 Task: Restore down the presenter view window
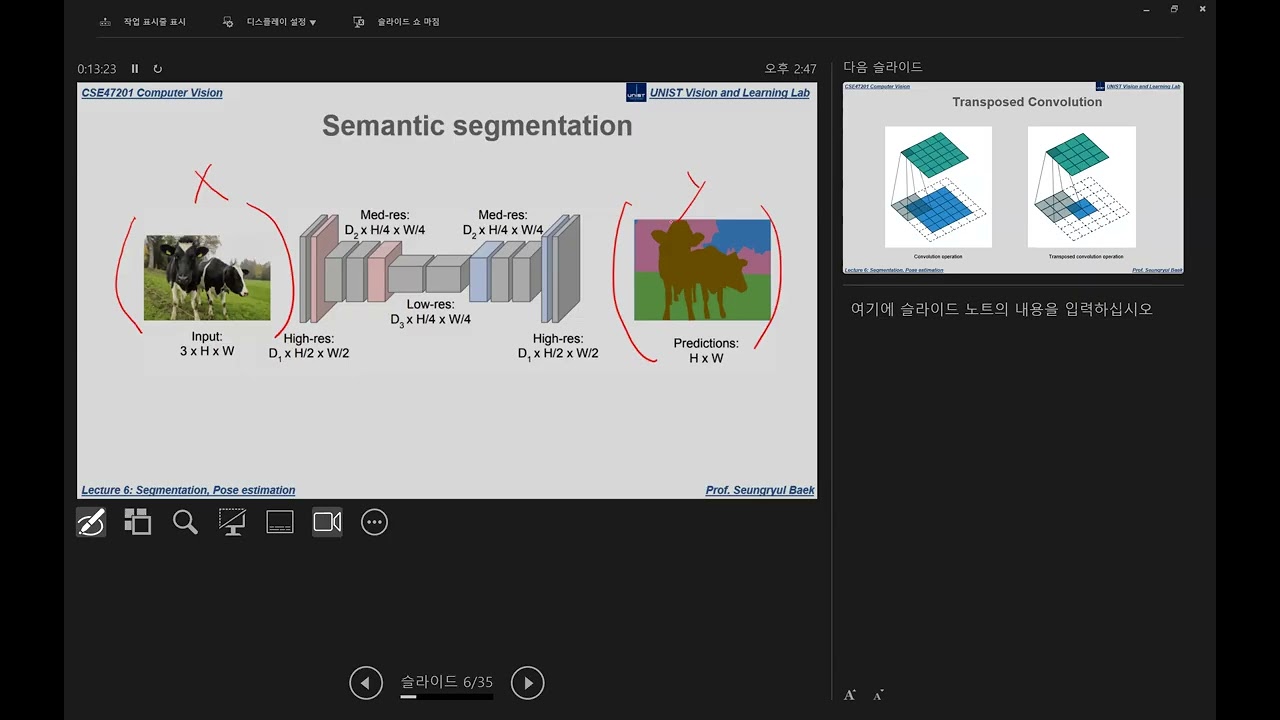1174,9
